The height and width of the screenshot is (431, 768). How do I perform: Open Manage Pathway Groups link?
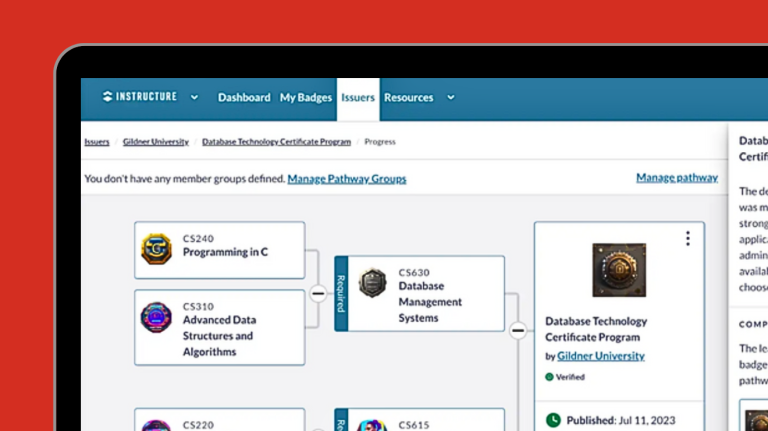pos(347,179)
